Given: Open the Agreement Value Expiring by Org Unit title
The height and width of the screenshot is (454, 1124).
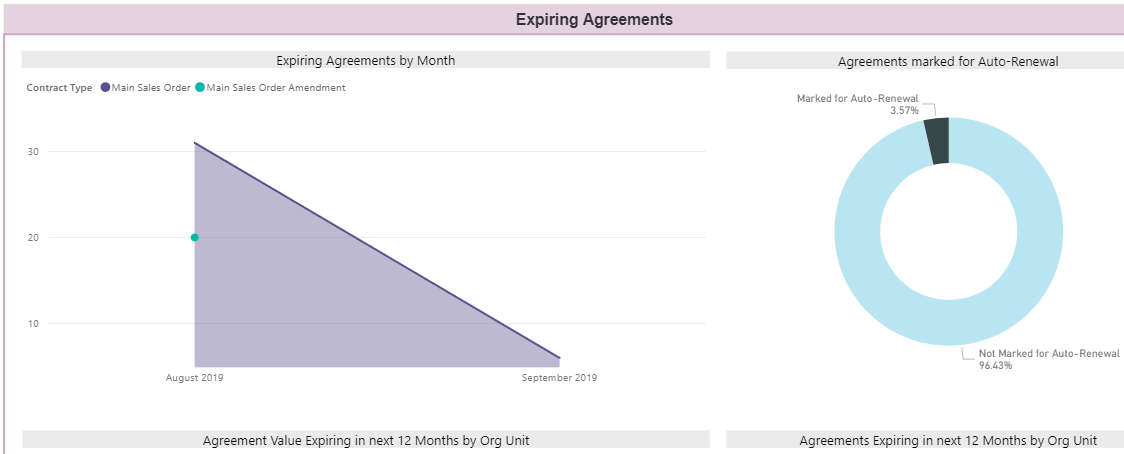Looking at the screenshot, I should (x=366, y=440).
